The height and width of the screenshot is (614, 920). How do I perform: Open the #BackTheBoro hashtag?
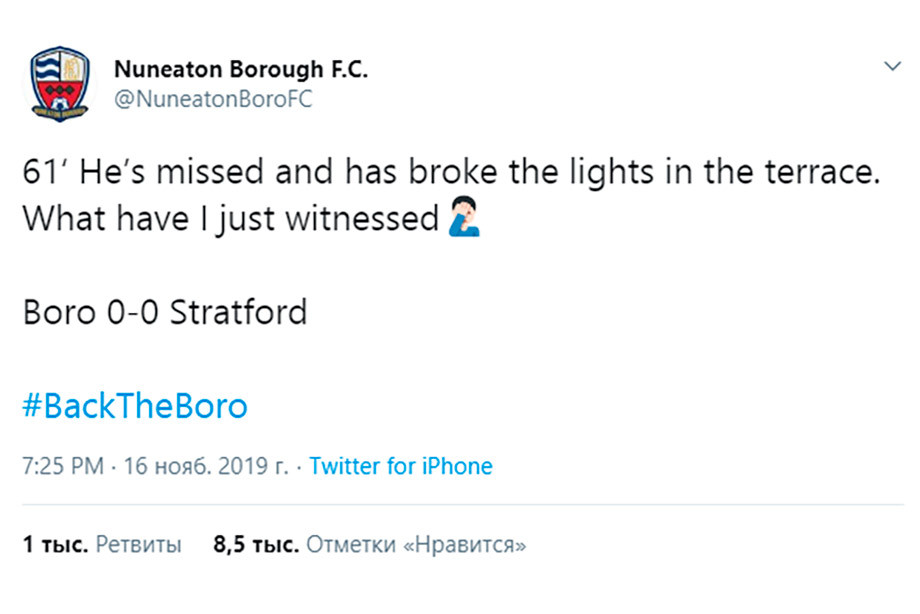point(135,406)
